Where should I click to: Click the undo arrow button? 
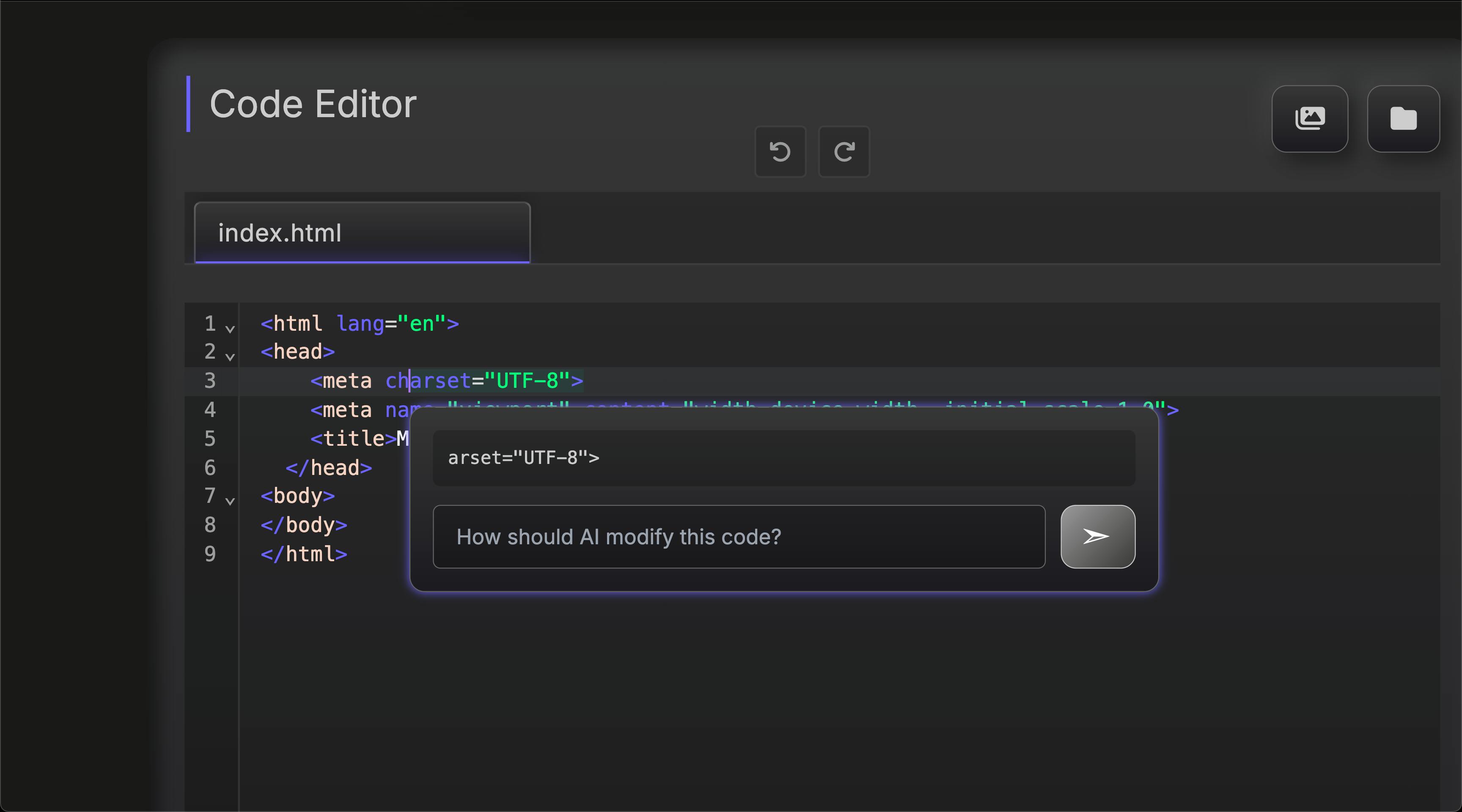(780, 151)
